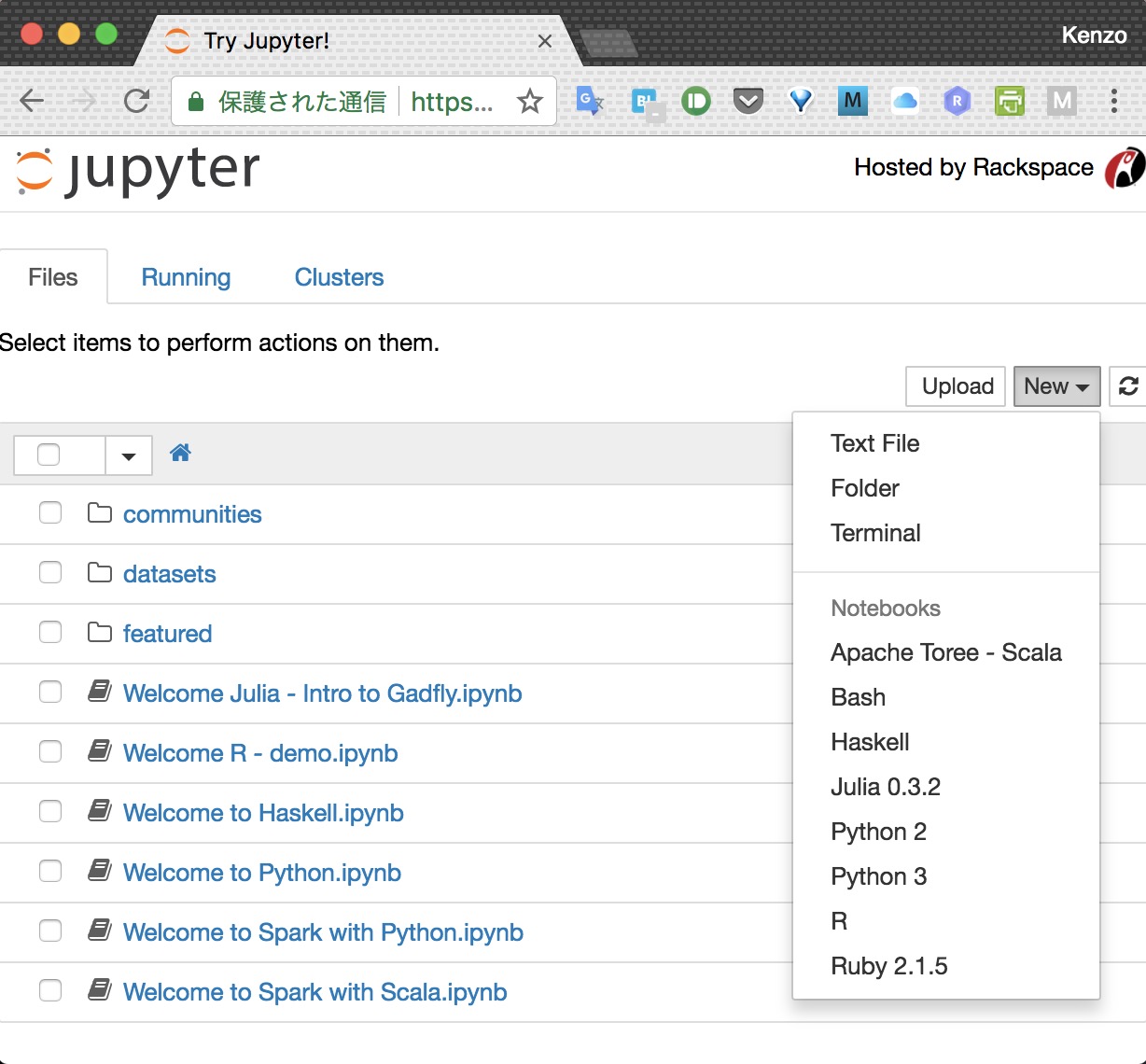Click the Pocket extension icon
Viewport: 1146px width, 1064px height.
(x=748, y=100)
